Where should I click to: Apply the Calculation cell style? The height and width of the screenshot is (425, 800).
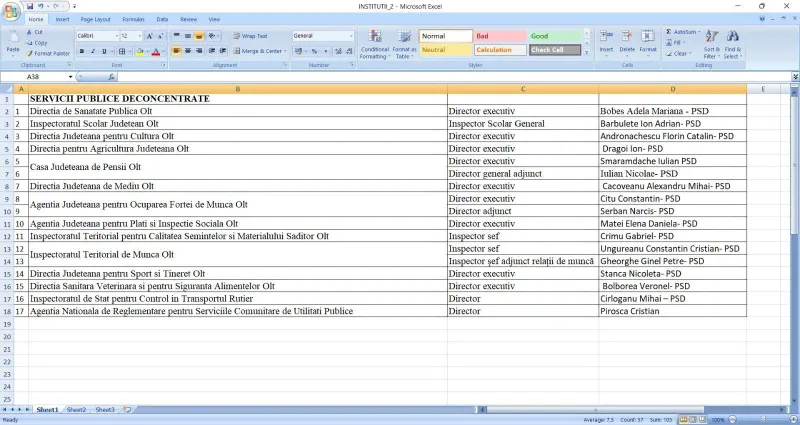coord(500,50)
